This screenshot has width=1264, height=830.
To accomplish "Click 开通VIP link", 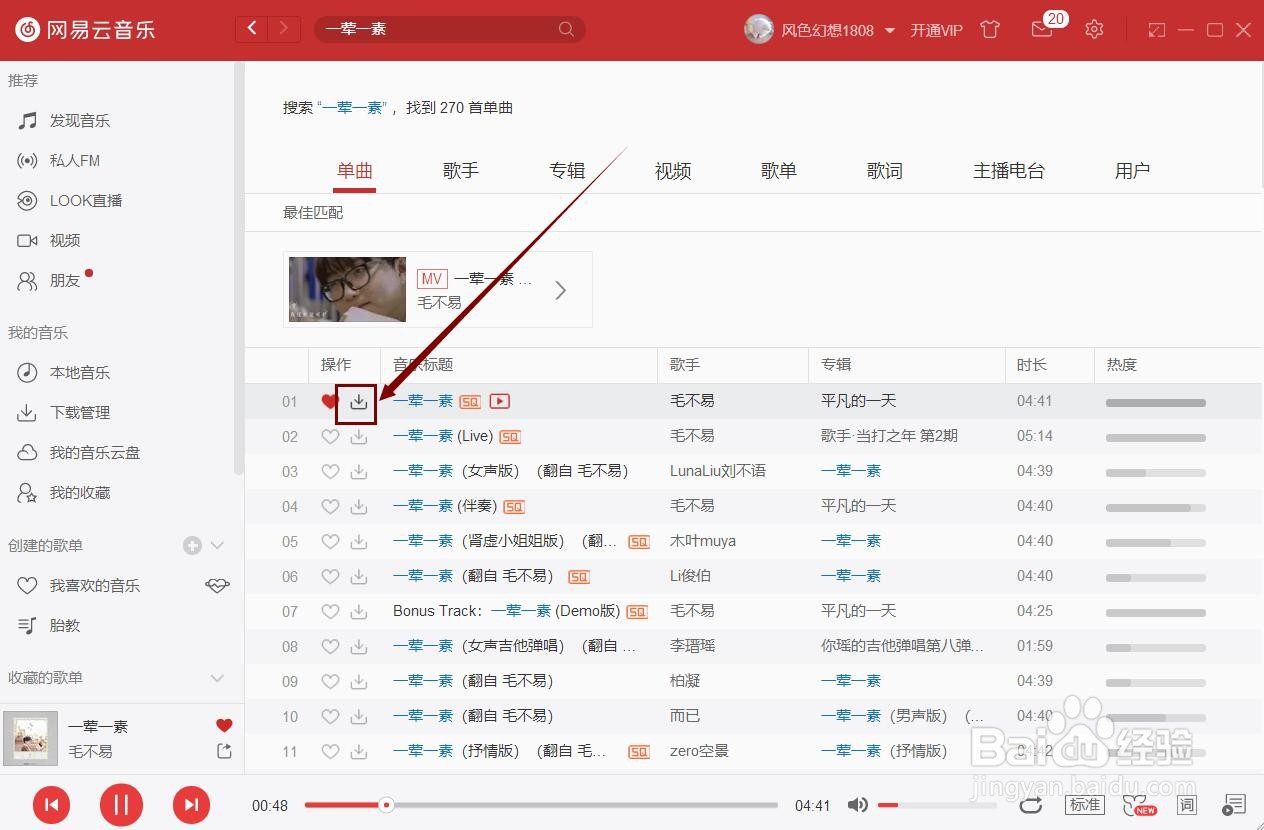I will (x=936, y=30).
